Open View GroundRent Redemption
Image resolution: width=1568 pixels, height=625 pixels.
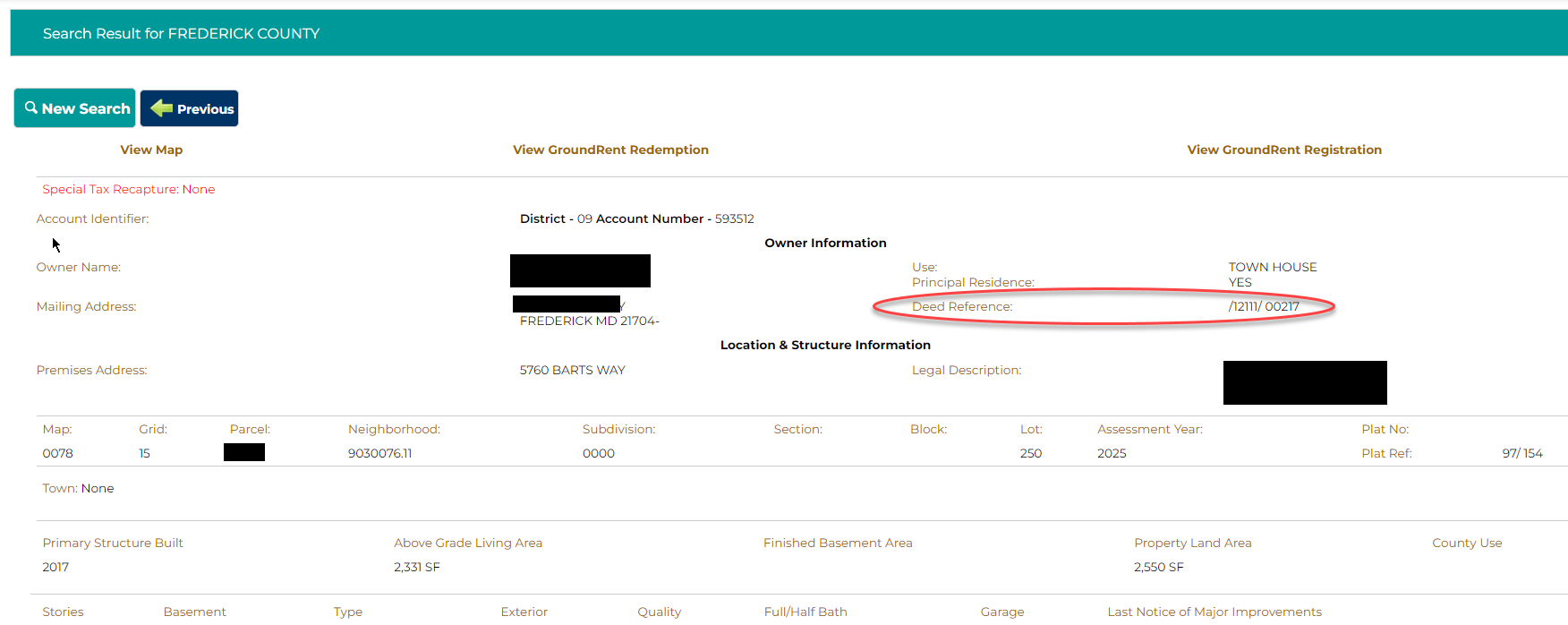(x=610, y=150)
